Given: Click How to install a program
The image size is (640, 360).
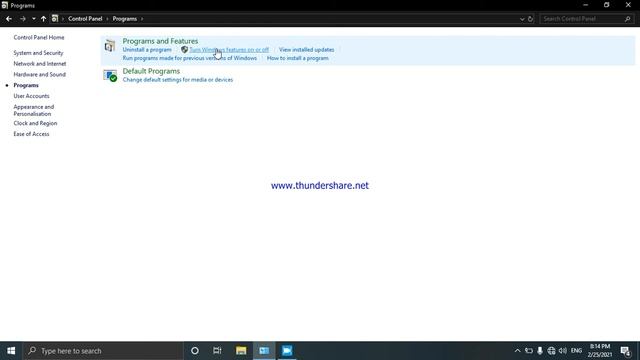Looking at the screenshot, I should [x=298, y=58].
